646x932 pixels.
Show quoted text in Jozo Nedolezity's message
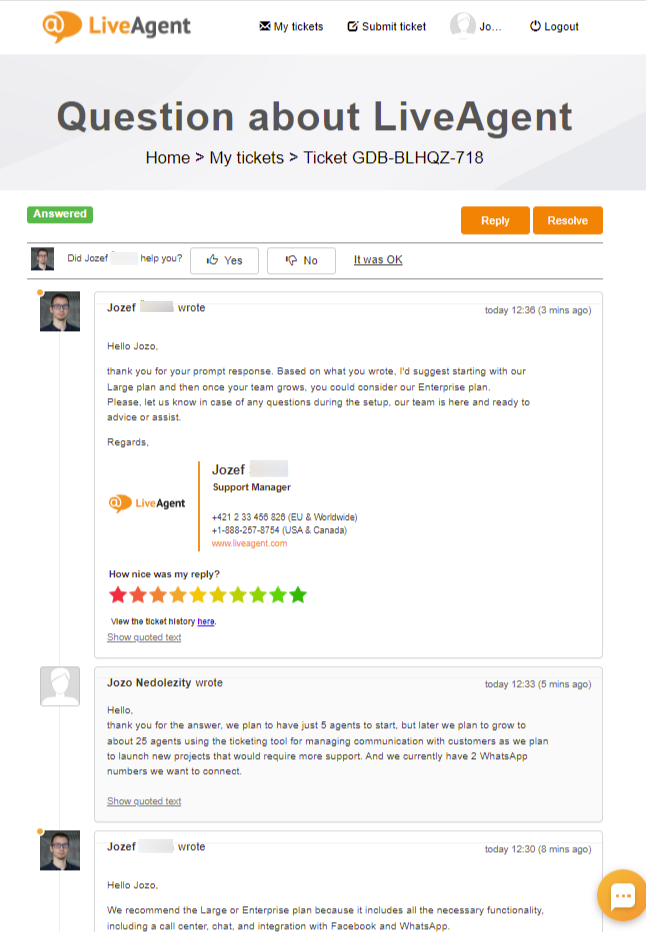click(x=144, y=801)
